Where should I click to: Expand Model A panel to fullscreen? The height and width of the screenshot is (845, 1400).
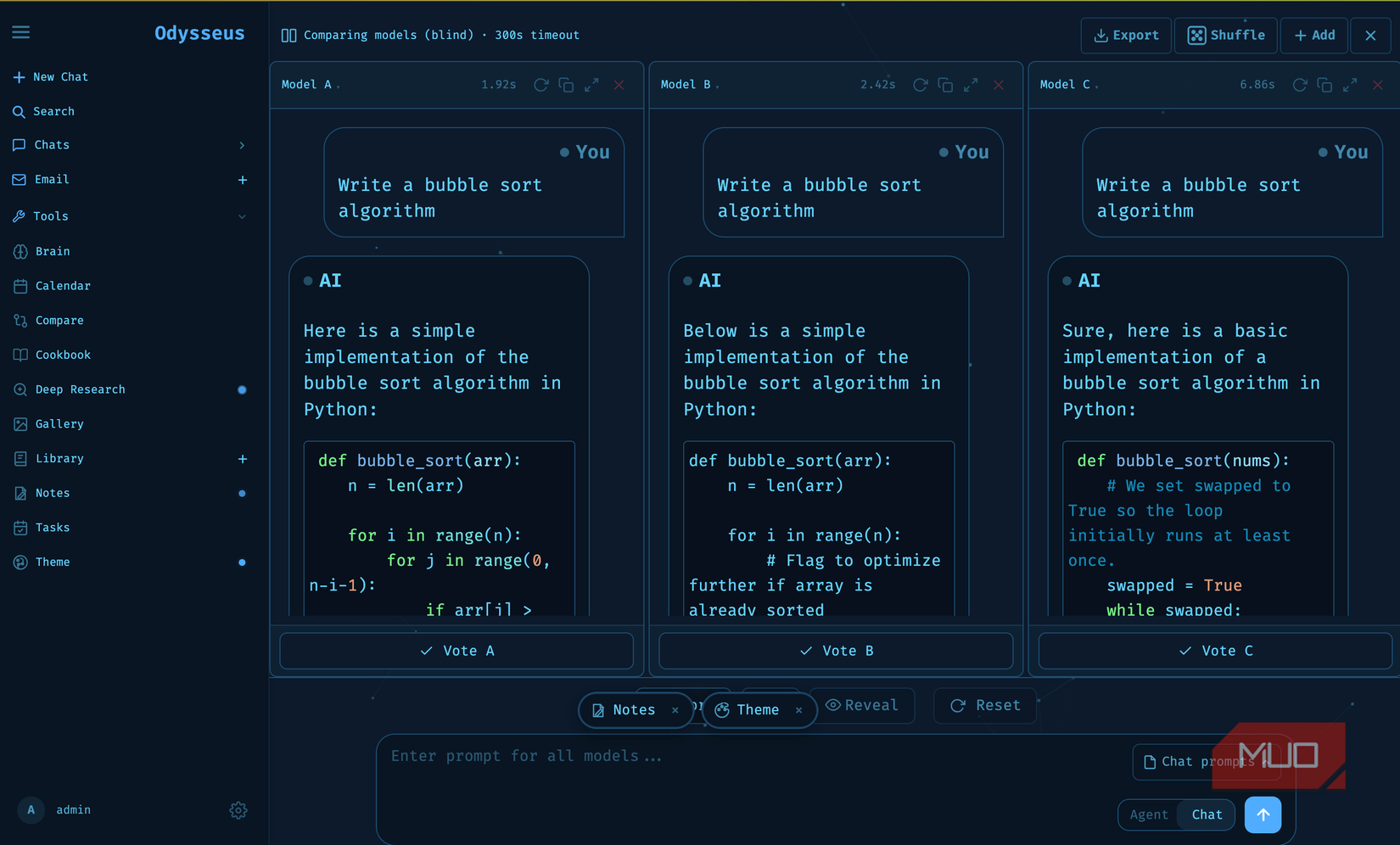click(591, 85)
